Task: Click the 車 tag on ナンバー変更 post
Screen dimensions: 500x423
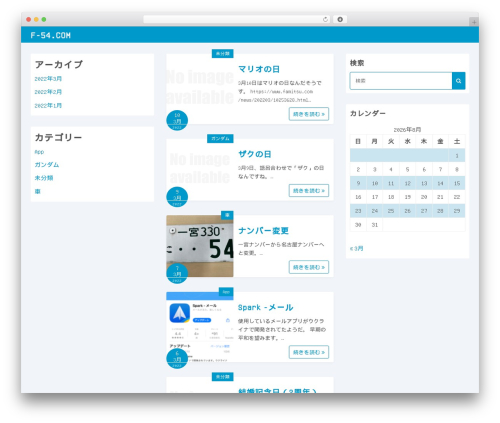Action: click(227, 215)
